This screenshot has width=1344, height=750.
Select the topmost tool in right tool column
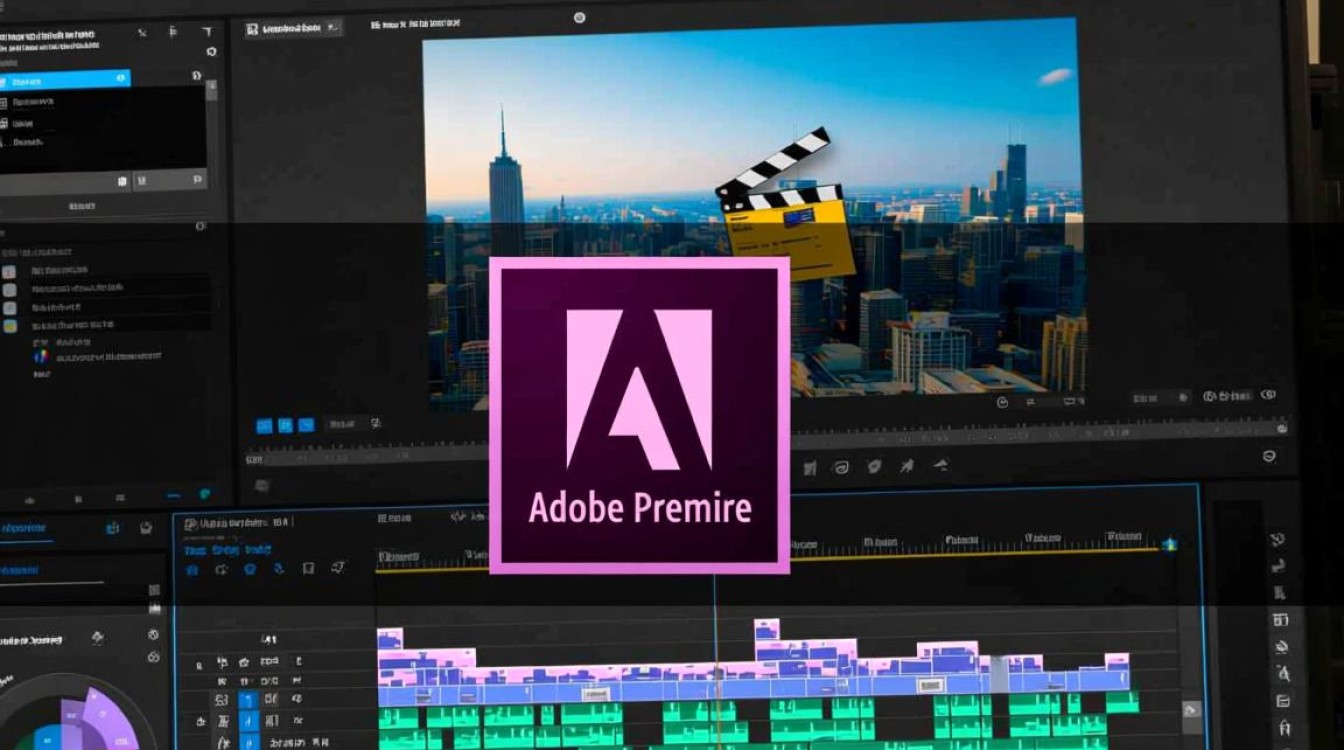coord(1277,540)
